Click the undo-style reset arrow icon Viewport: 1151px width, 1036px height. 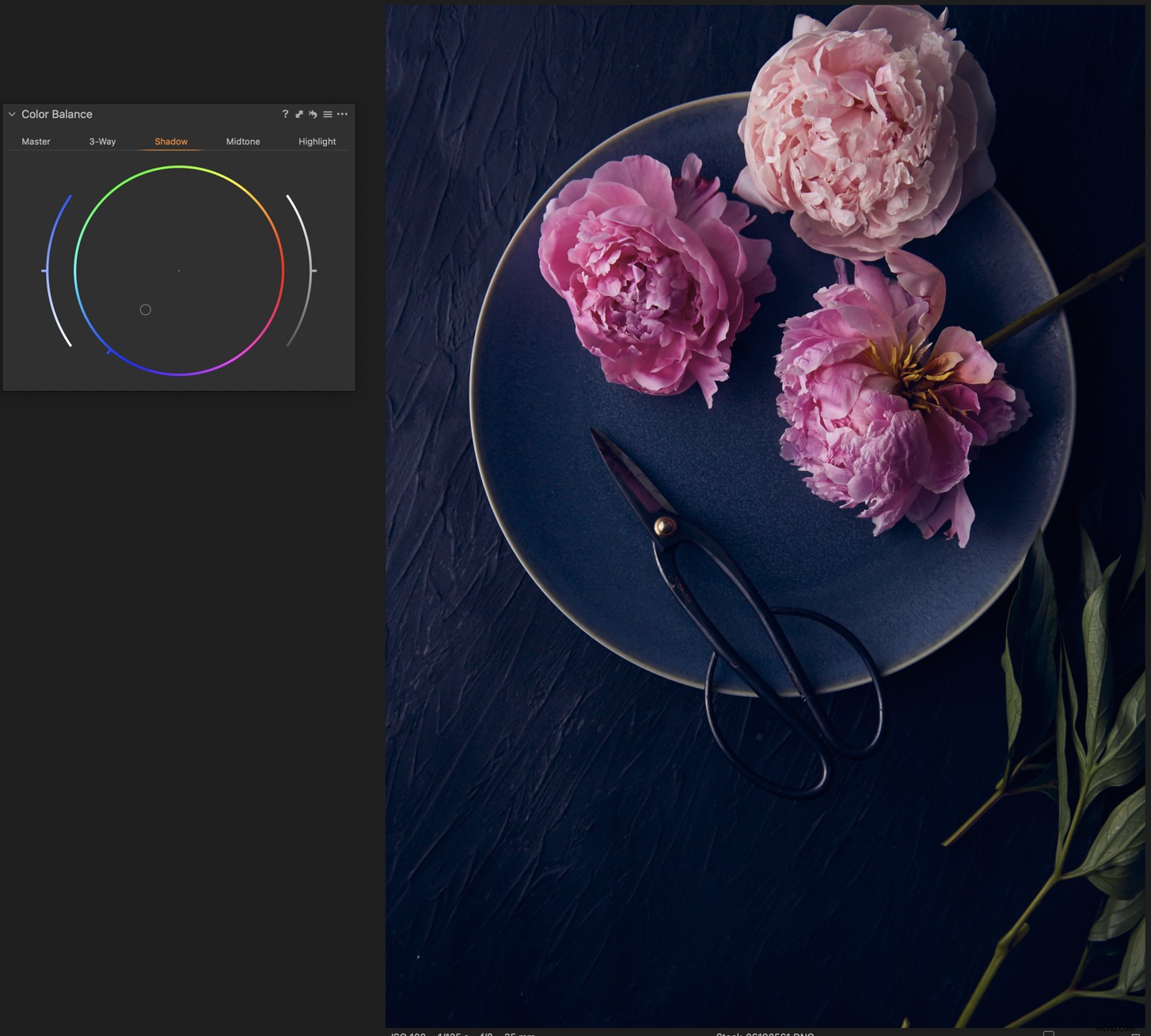point(312,114)
